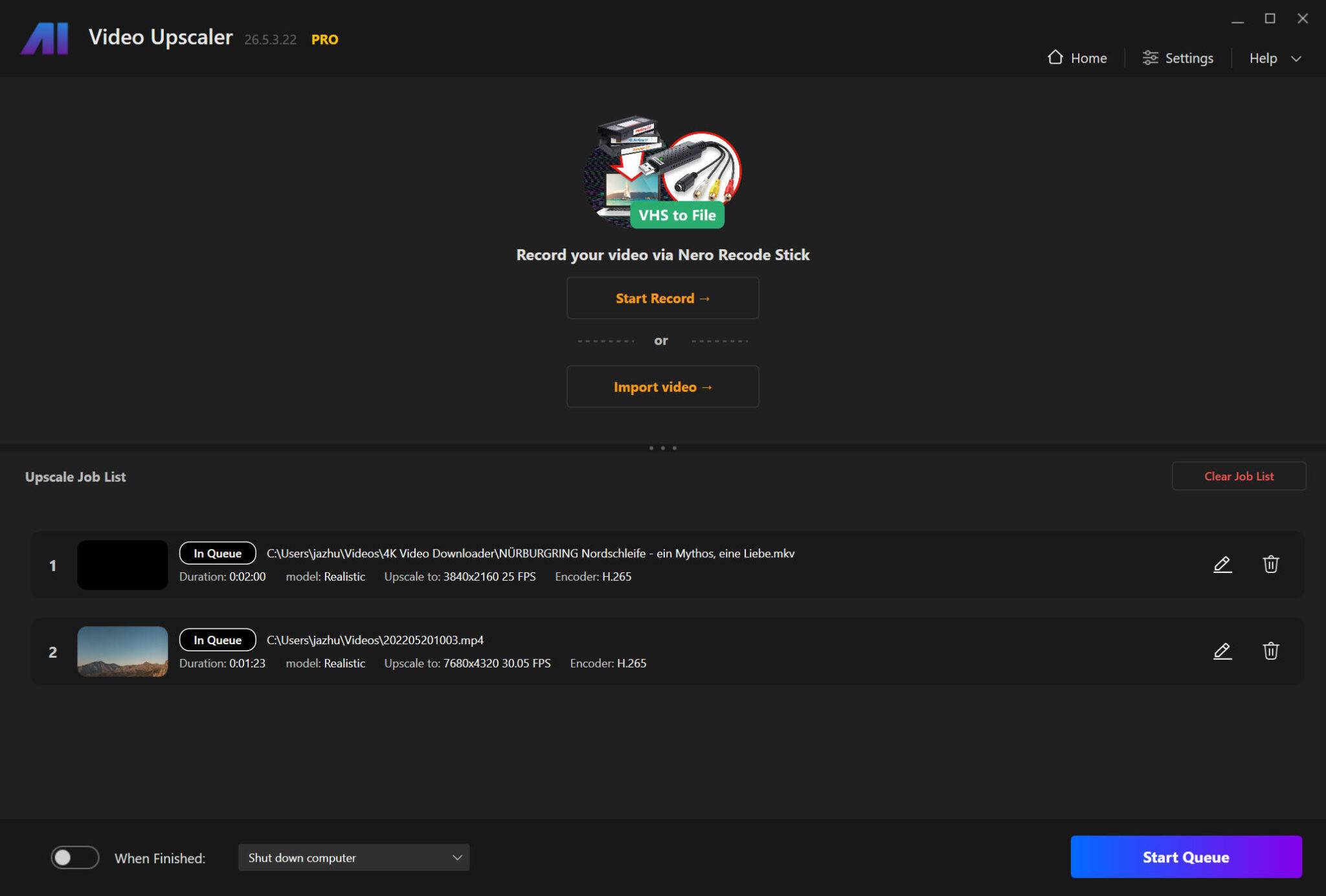Image resolution: width=1326 pixels, height=896 pixels.
Task: Expand the Help menu chevron
Action: [1296, 59]
